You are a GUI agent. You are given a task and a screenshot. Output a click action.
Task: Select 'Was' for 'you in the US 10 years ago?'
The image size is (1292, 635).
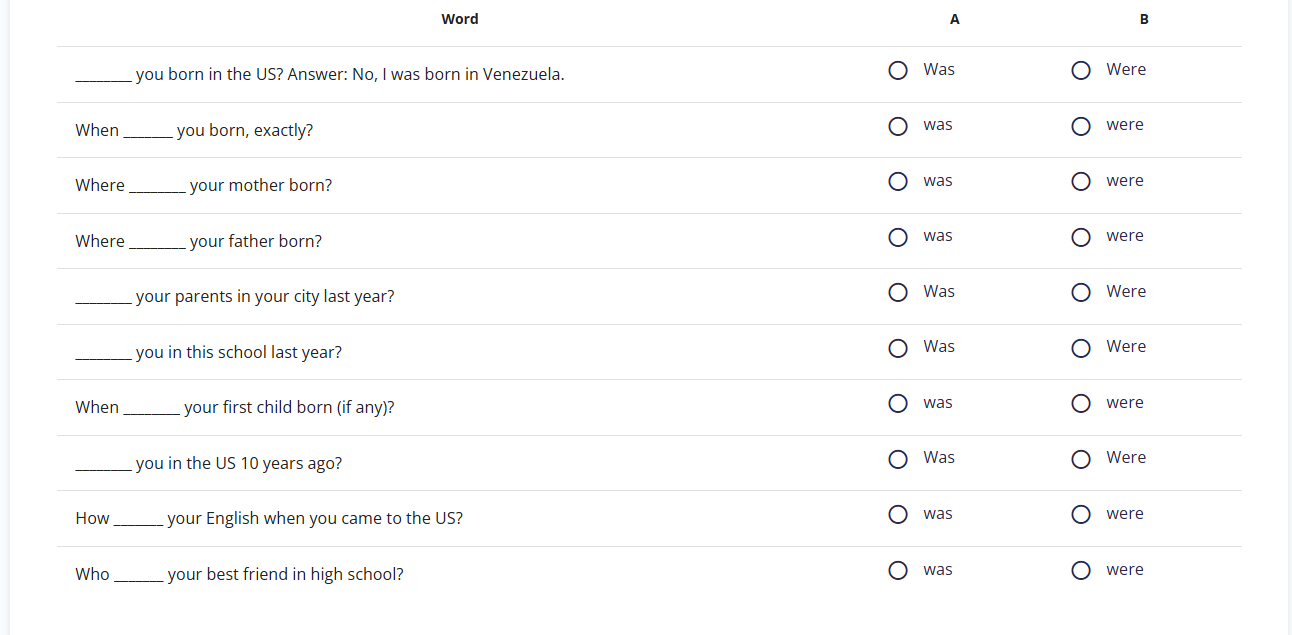pyautogui.click(x=898, y=459)
